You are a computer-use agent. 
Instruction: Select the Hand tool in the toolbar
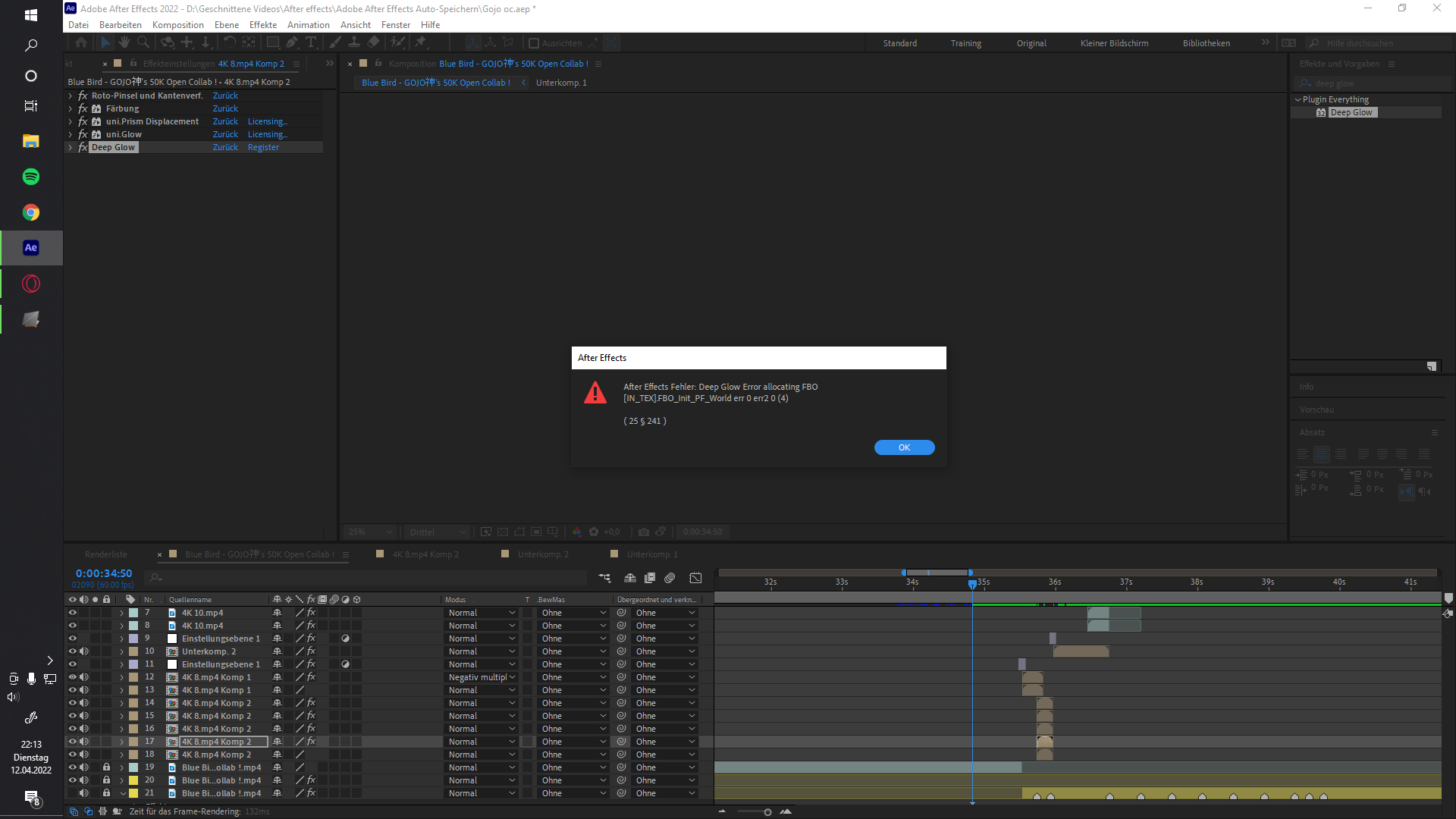pyautogui.click(x=124, y=42)
